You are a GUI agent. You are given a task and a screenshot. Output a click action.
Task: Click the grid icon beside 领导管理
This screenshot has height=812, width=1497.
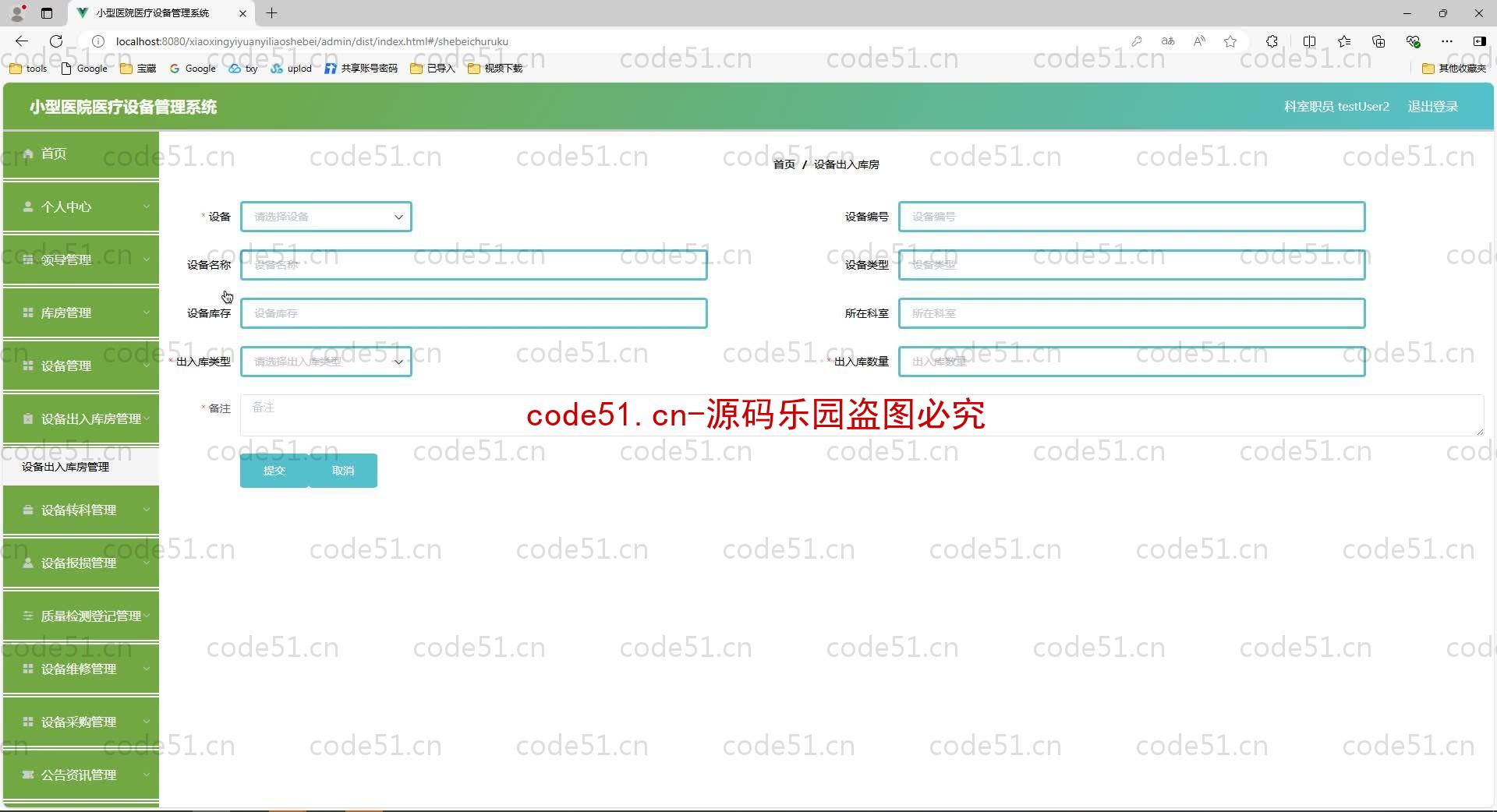(28, 259)
